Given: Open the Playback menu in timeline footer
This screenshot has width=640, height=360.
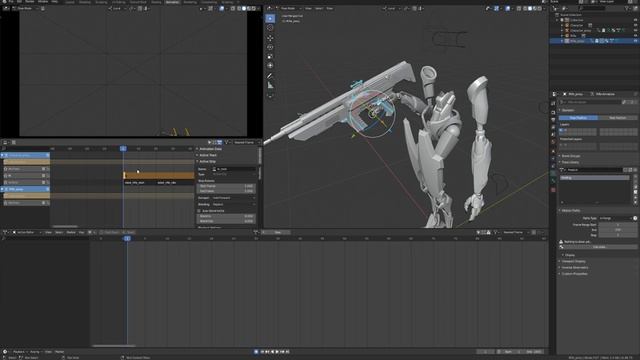Looking at the screenshot, I should coord(19,351).
